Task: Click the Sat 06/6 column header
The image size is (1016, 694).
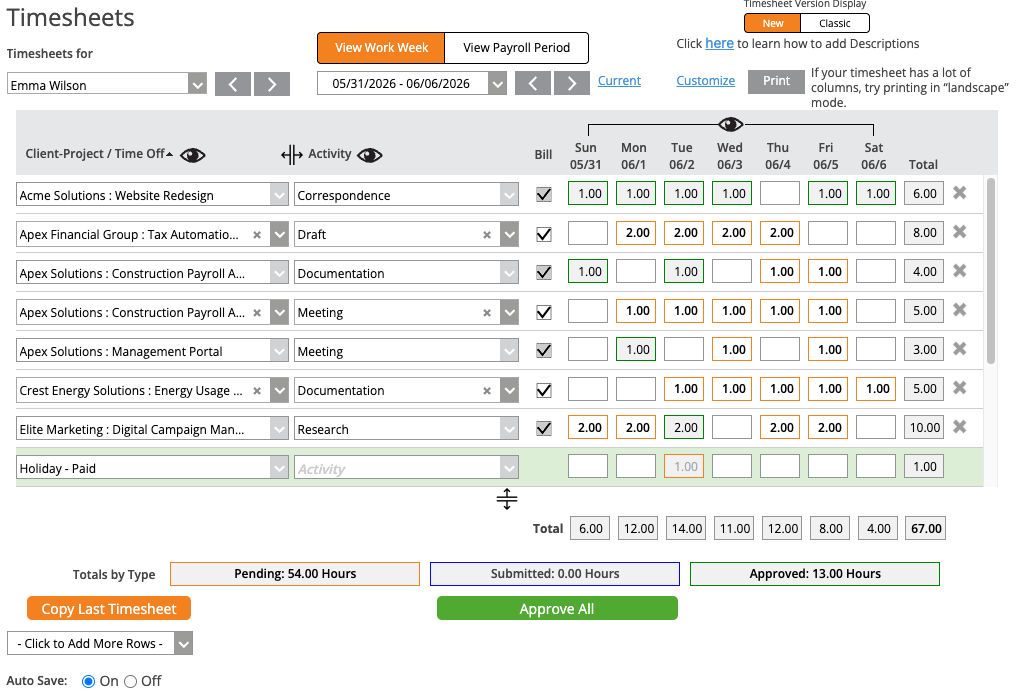Action: pyautogui.click(x=873, y=156)
